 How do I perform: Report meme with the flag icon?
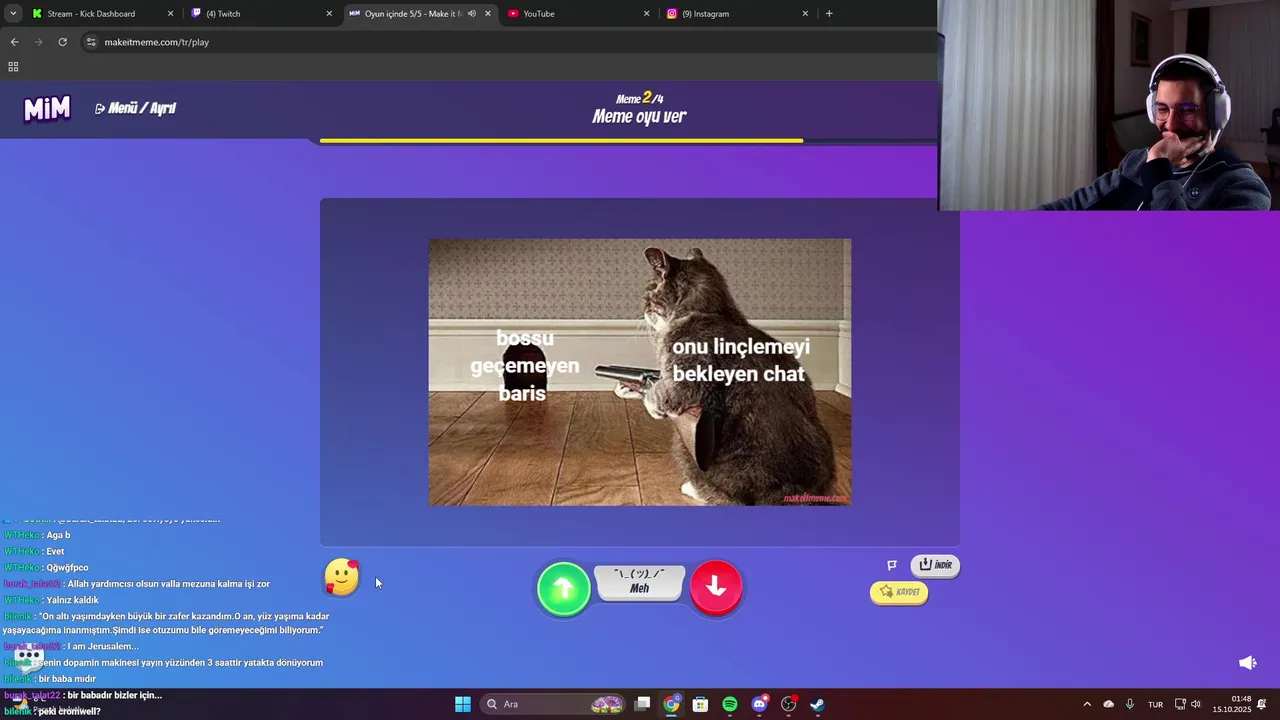click(892, 565)
